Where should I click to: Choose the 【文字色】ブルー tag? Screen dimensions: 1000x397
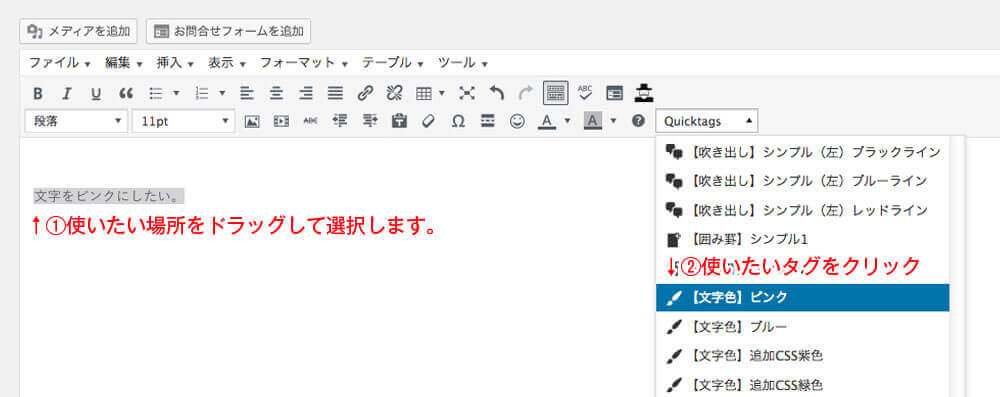(802, 327)
